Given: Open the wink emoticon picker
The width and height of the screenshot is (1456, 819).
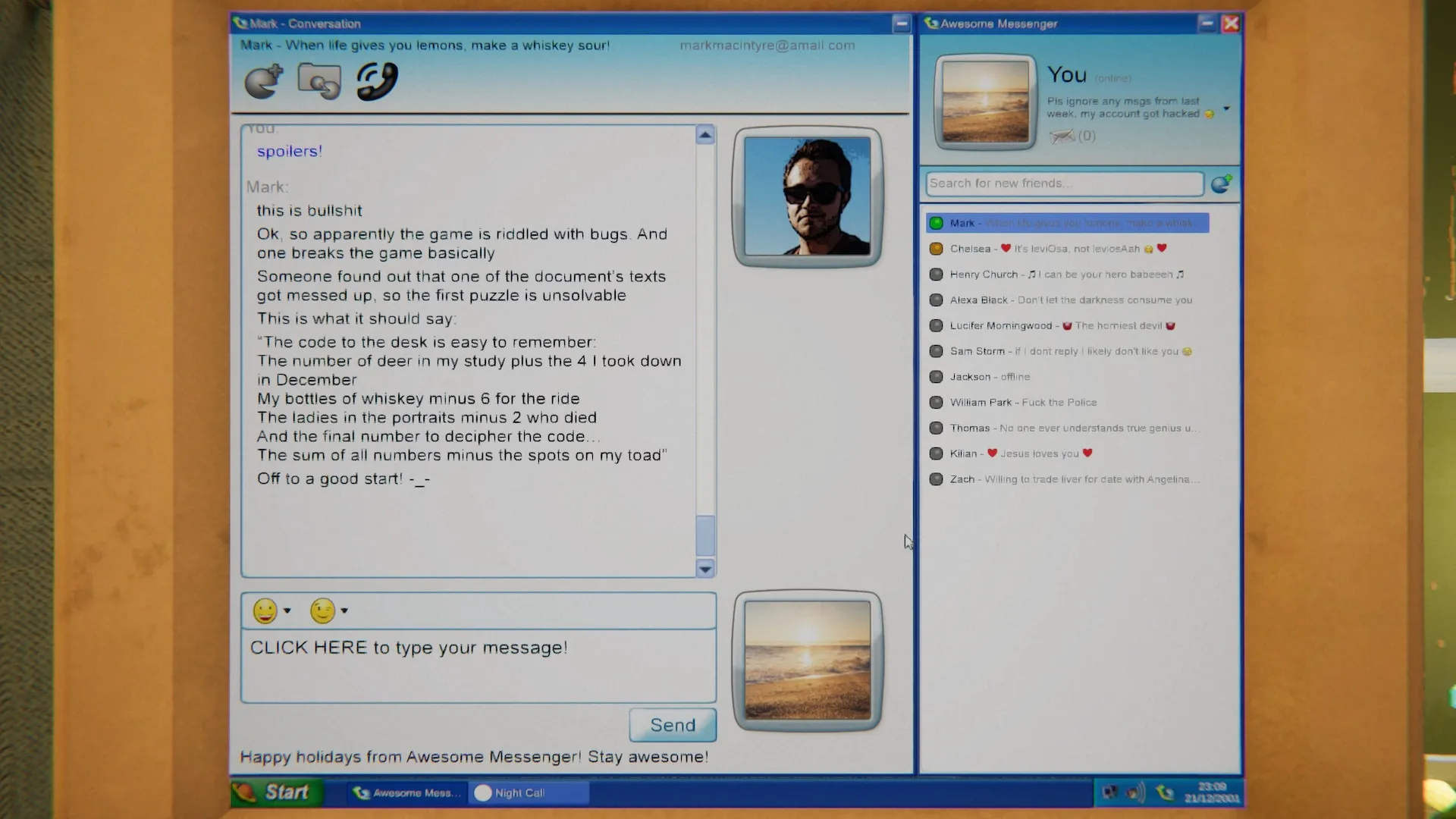Looking at the screenshot, I should (322, 610).
